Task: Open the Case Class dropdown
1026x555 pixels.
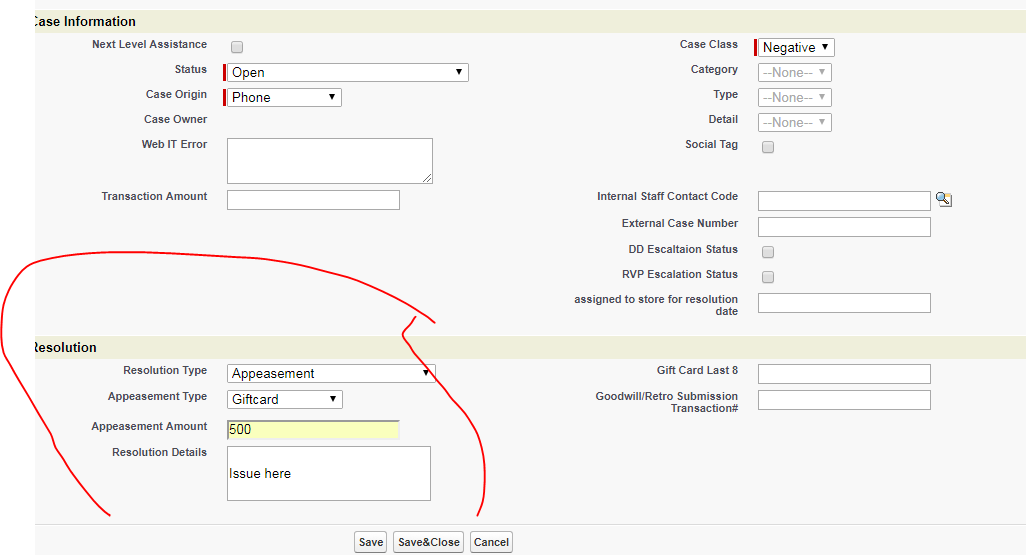Action: tap(796, 47)
